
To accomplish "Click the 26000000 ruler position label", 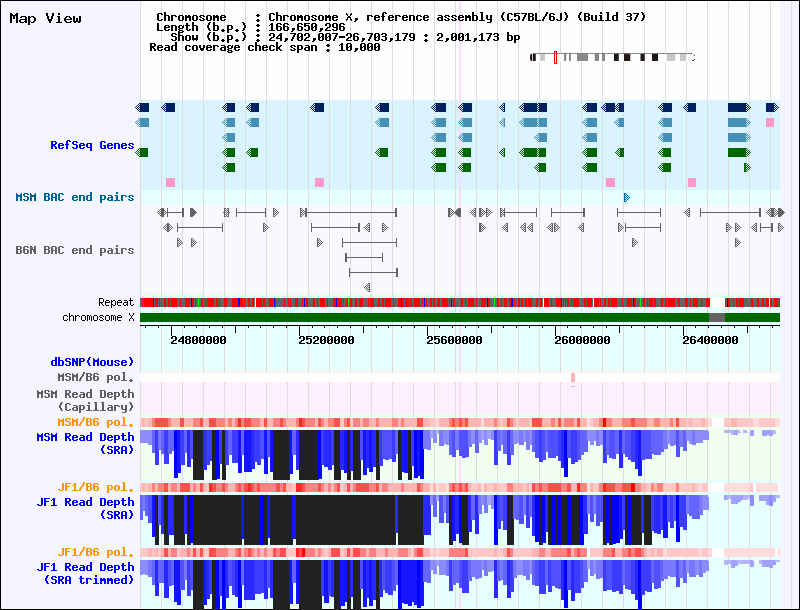I will pos(582,340).
